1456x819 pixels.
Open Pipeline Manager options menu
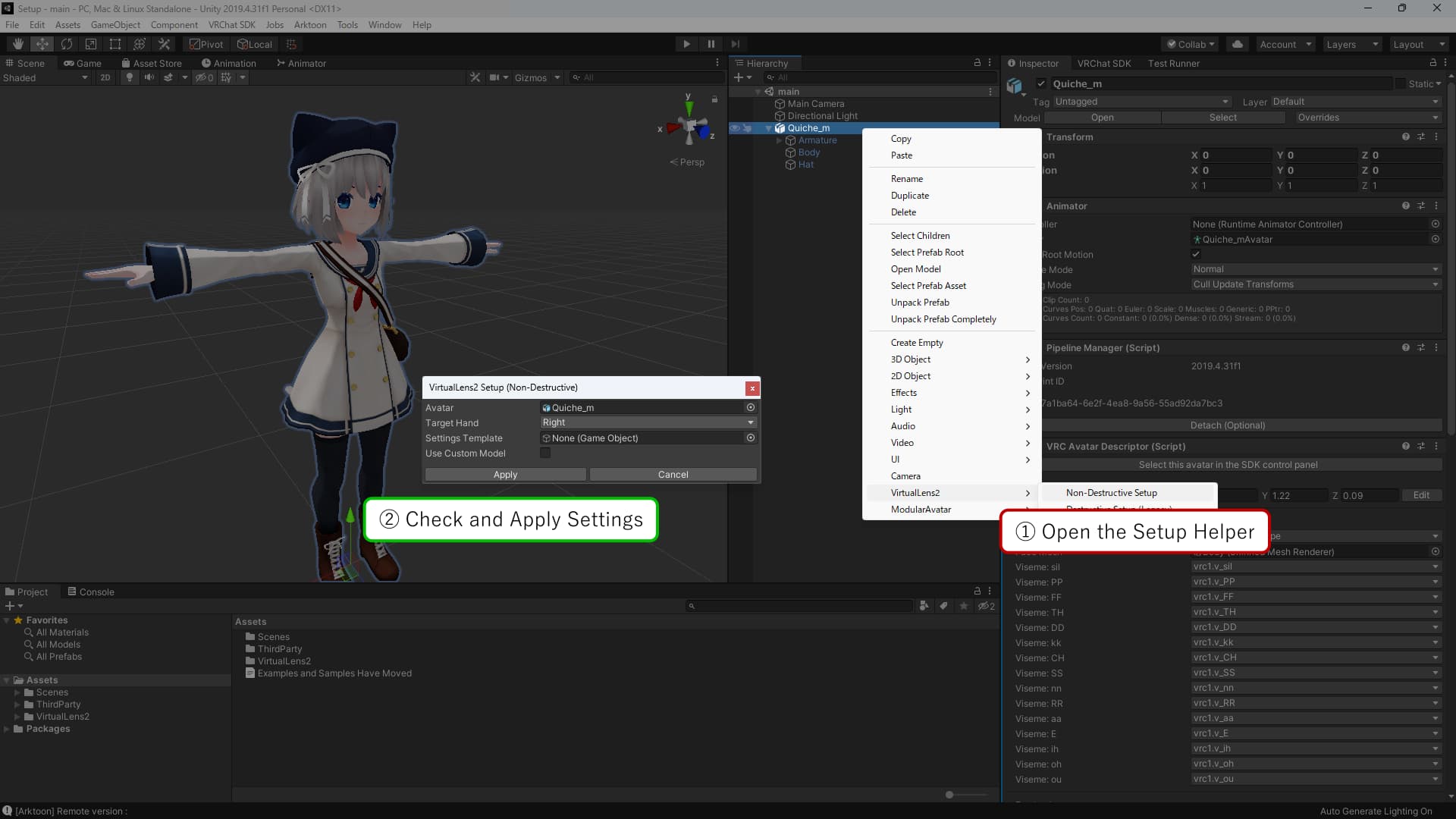[x=1436, y=348]
